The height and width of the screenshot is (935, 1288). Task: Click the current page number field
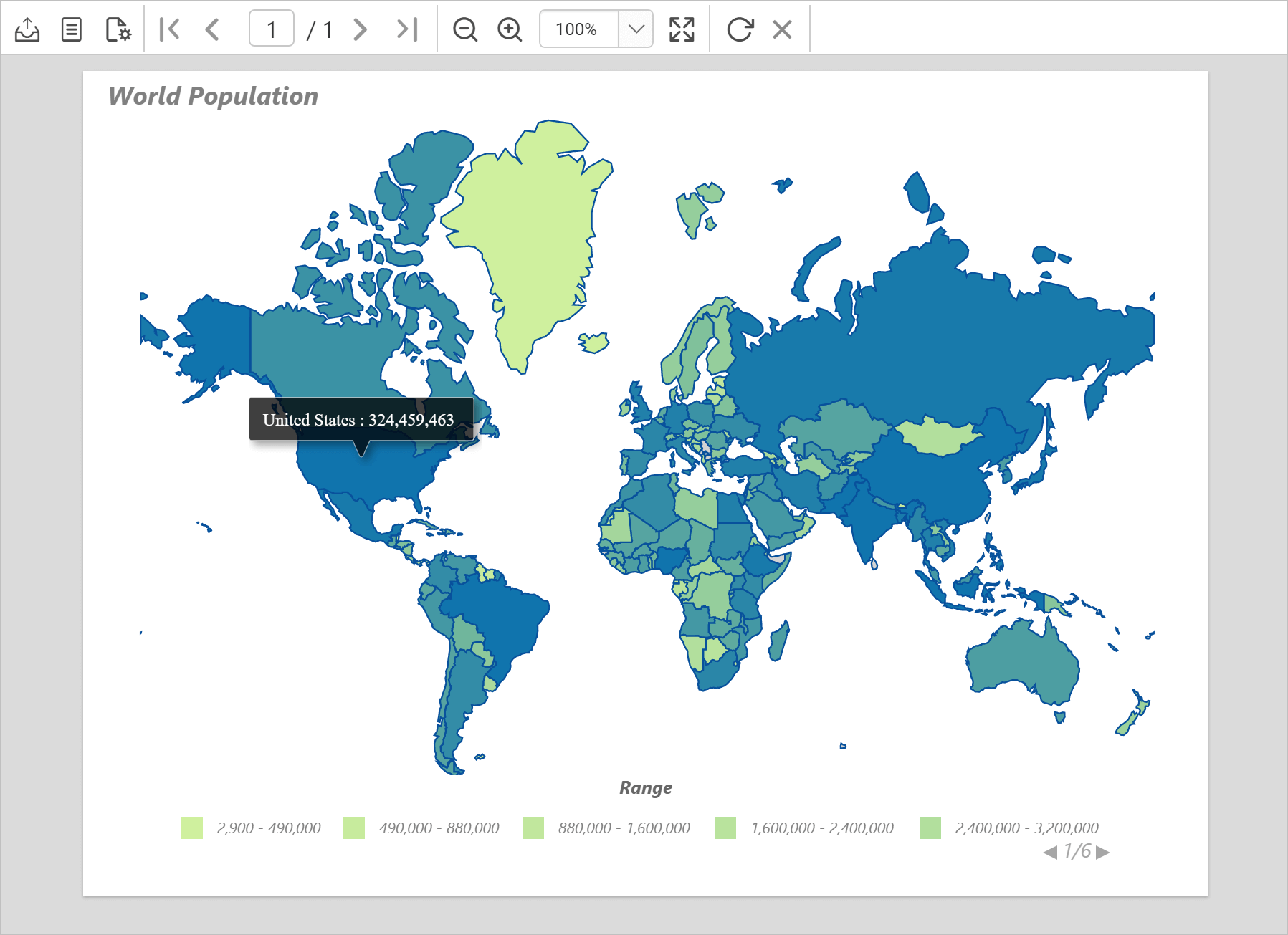pyautogui.click(x=272, y=29)
